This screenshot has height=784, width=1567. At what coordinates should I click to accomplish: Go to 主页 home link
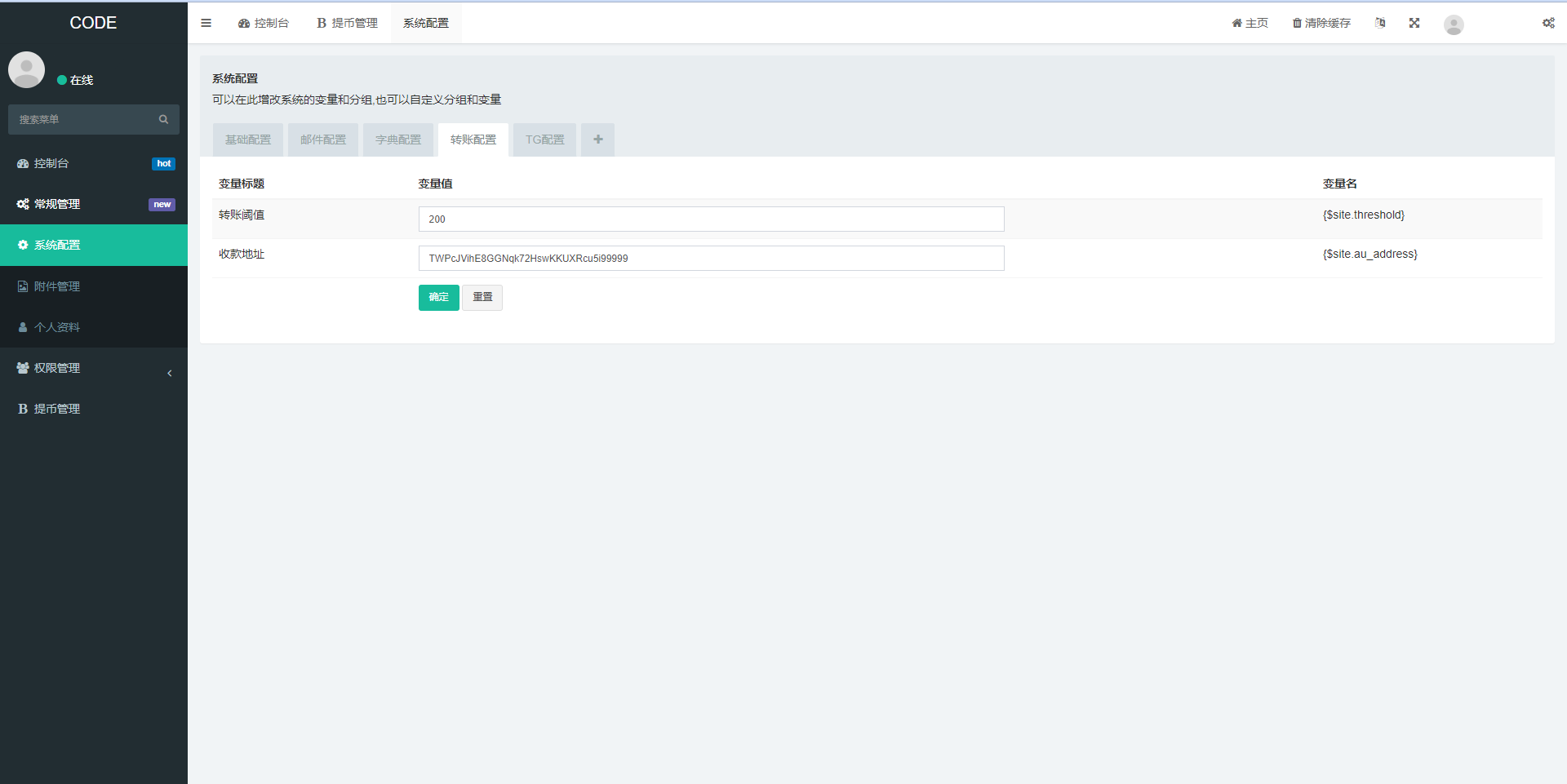[1250, 23]
